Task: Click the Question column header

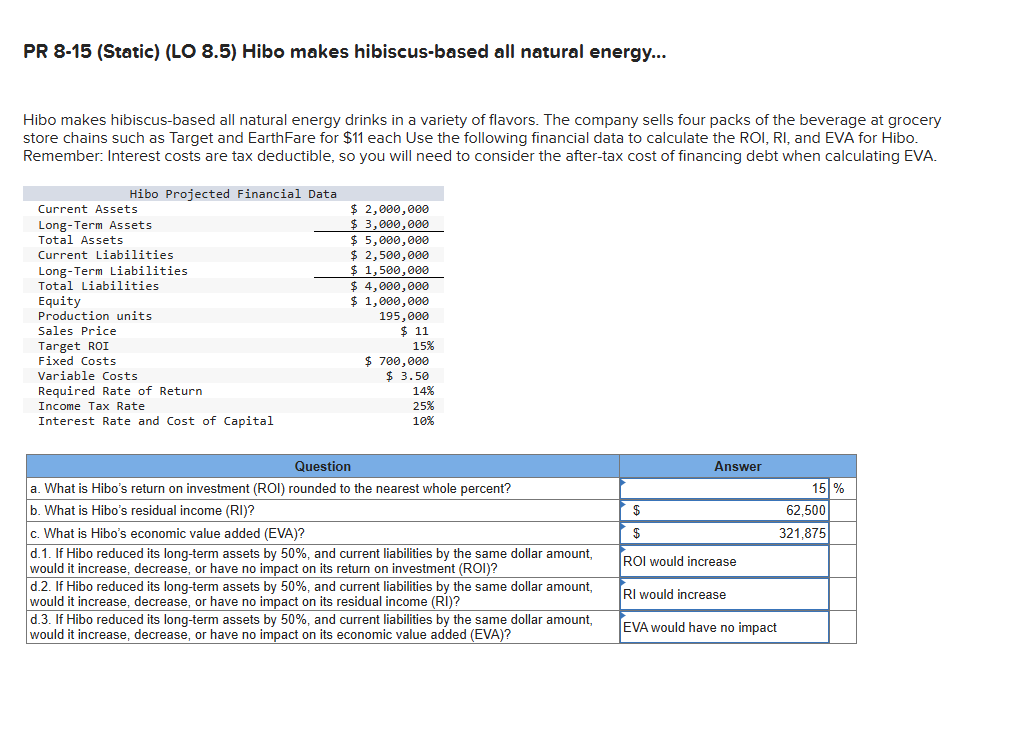Action: point(322,466)
